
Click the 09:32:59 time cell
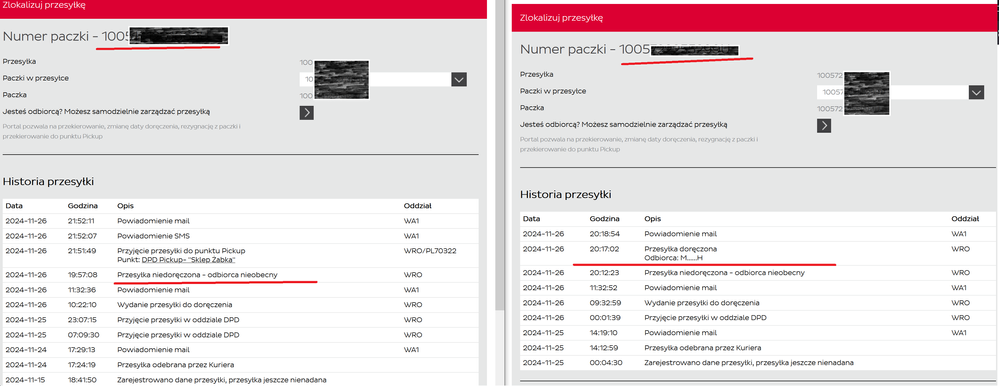coord(605,303)
